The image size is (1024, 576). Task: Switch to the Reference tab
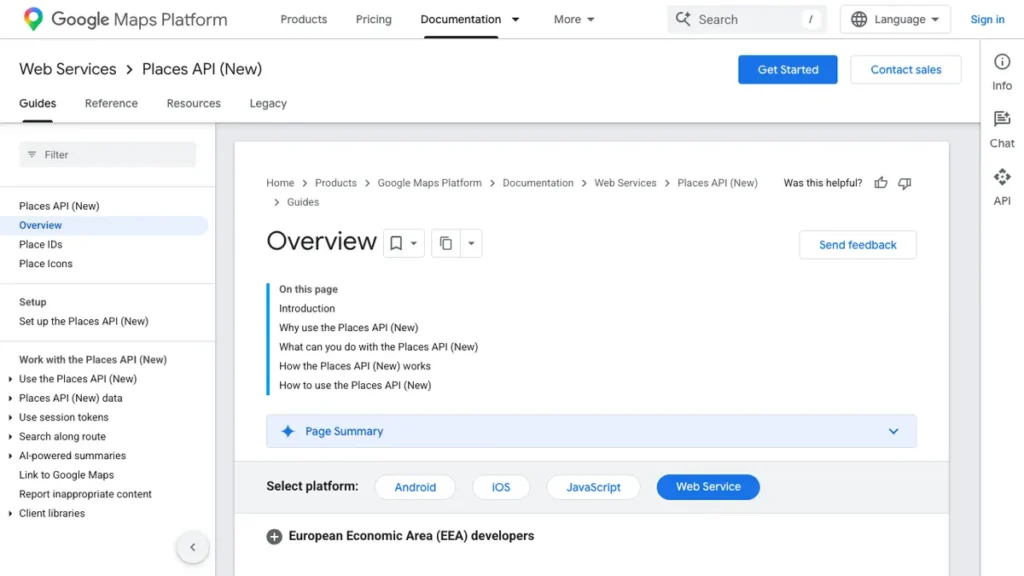pyautogui.click(x=111, y=103)
